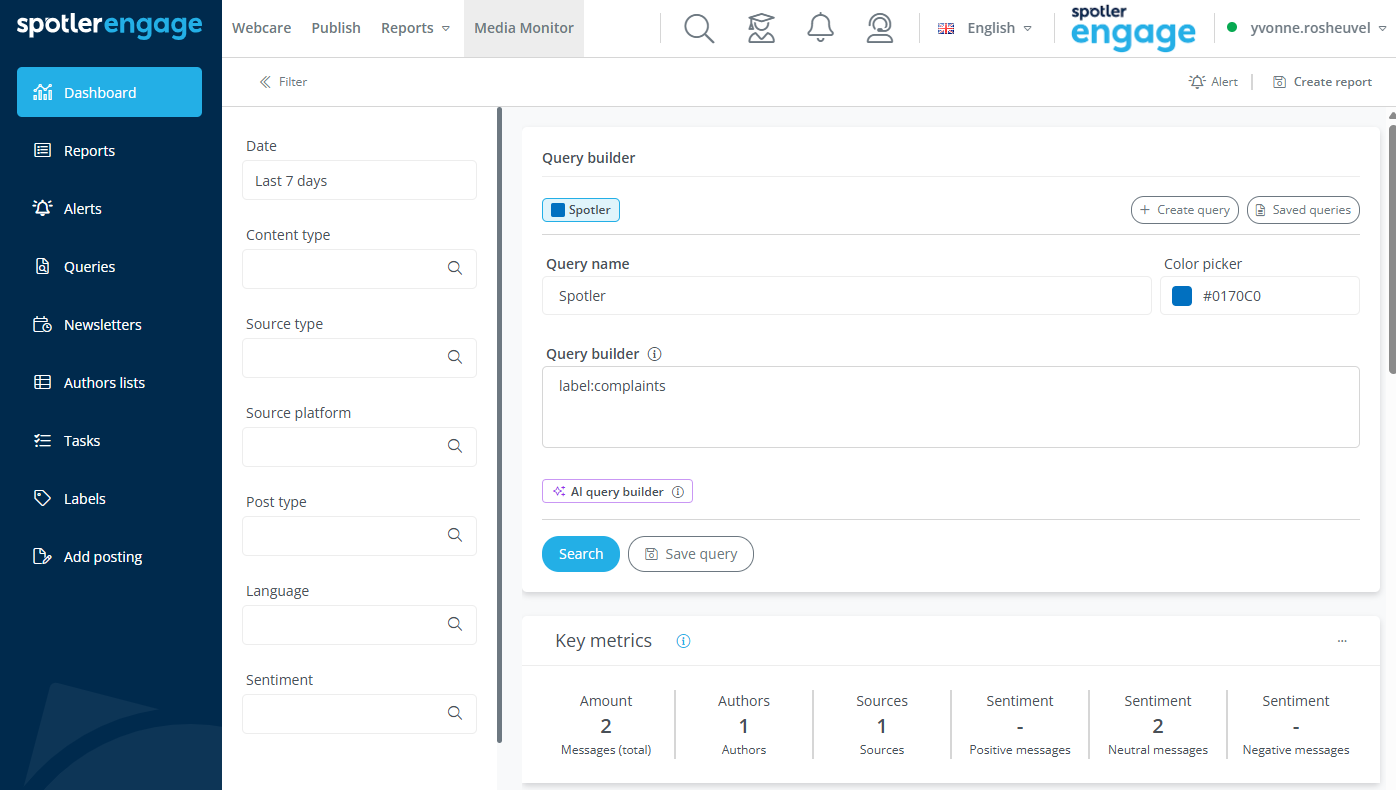Go to Publish tab
This screenshot has width=1396, height=790.
336,28
